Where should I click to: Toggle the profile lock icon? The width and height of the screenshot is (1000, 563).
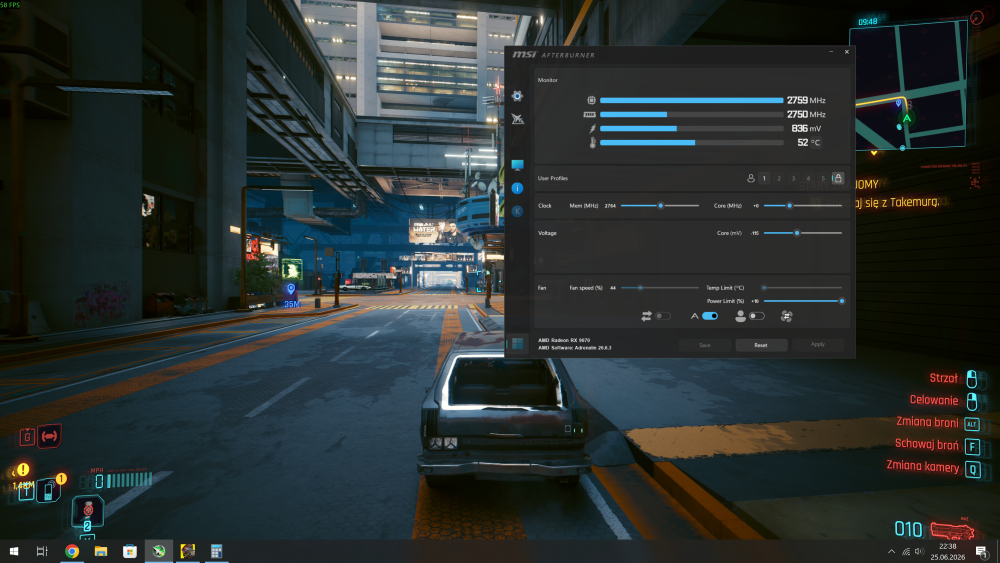tap(838, 179)
